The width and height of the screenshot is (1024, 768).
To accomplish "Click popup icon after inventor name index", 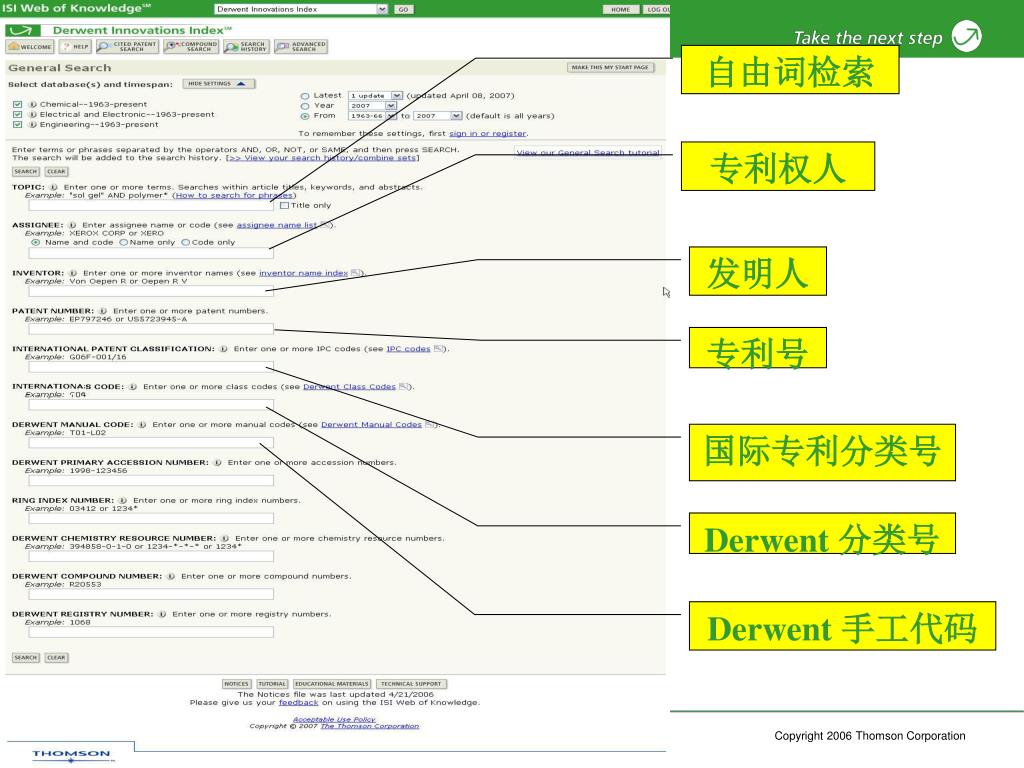I will click(355, 273).
